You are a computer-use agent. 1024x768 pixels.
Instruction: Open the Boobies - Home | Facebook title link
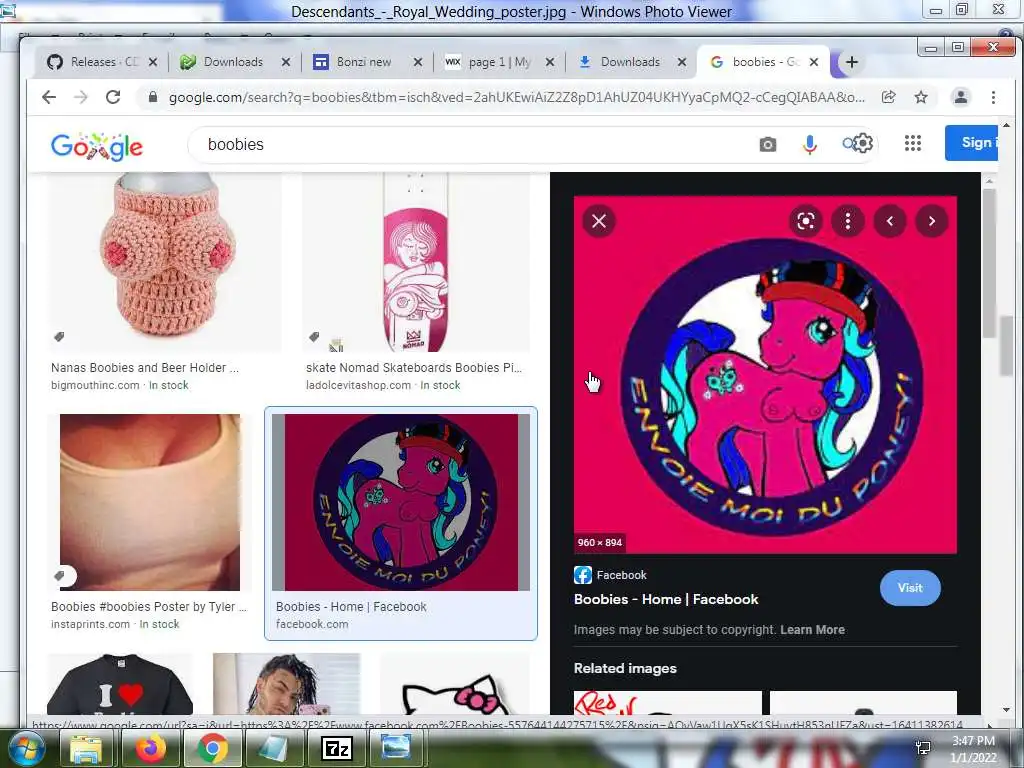point(666,599)
